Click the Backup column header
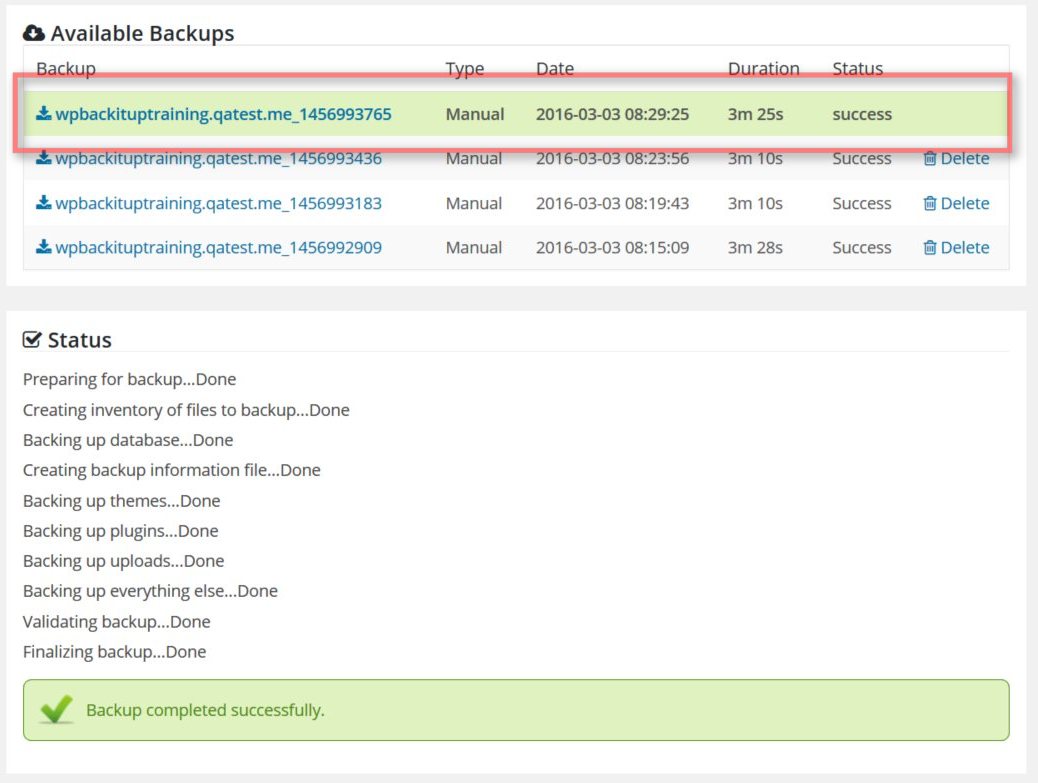 point(66,69)
